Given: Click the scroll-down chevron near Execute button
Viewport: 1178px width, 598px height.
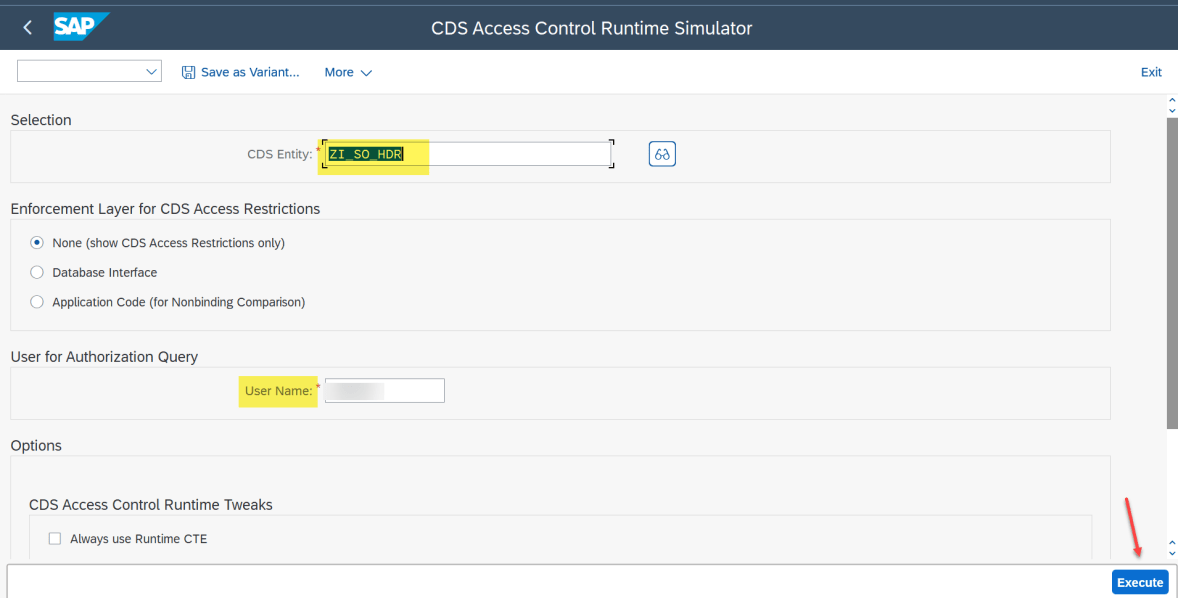Looking at the screenshot, I should pyautogui.click(x=1171, y=553).
